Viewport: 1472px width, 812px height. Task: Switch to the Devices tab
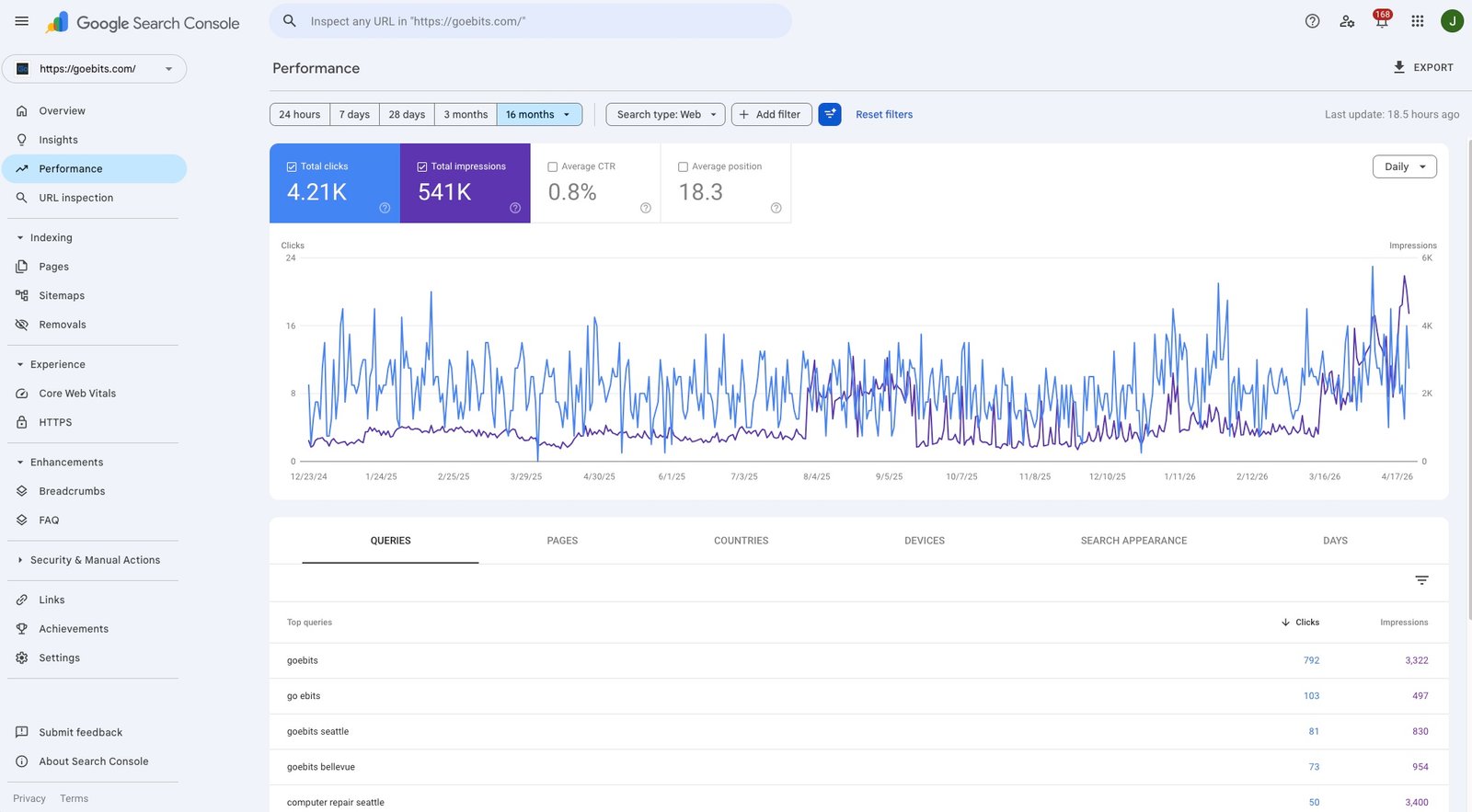(925, 541)
